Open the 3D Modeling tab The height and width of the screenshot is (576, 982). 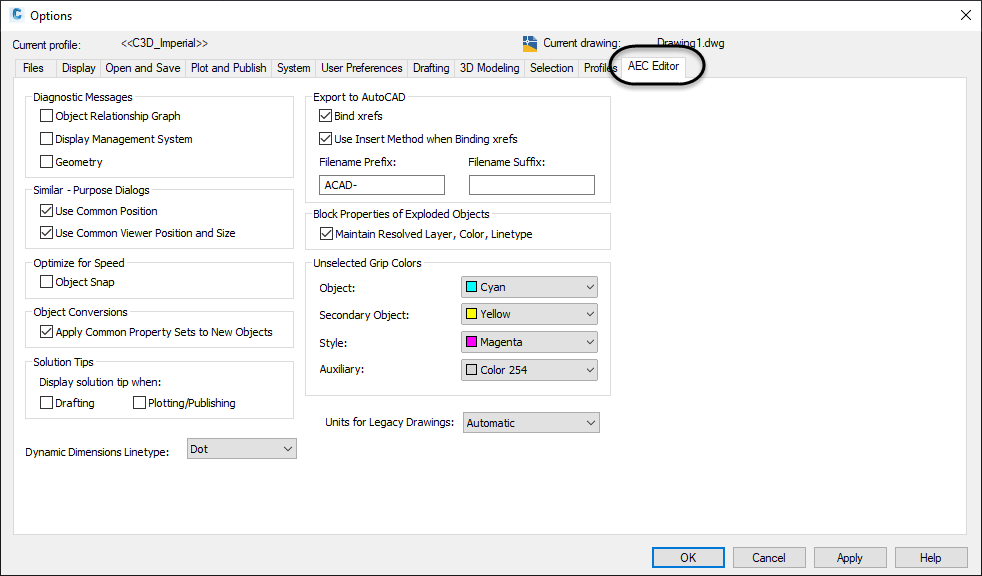pyautogui.click(x=489, y=68)
